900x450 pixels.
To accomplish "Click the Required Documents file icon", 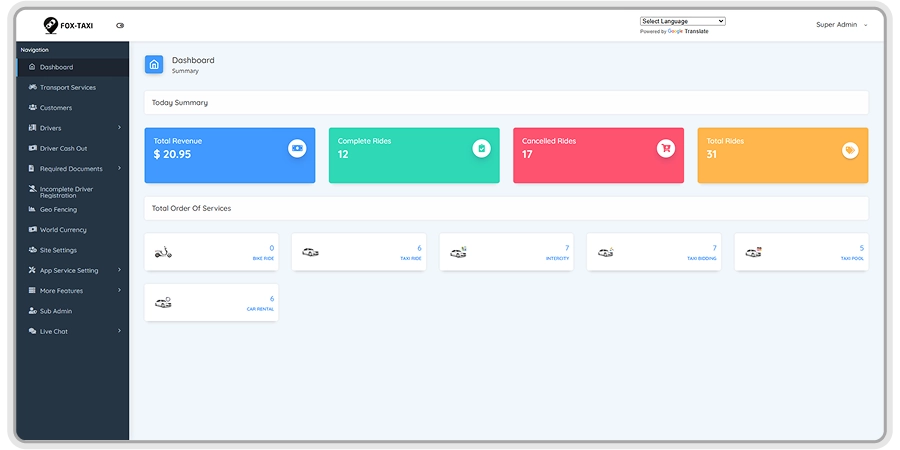I will coord(32,168).
